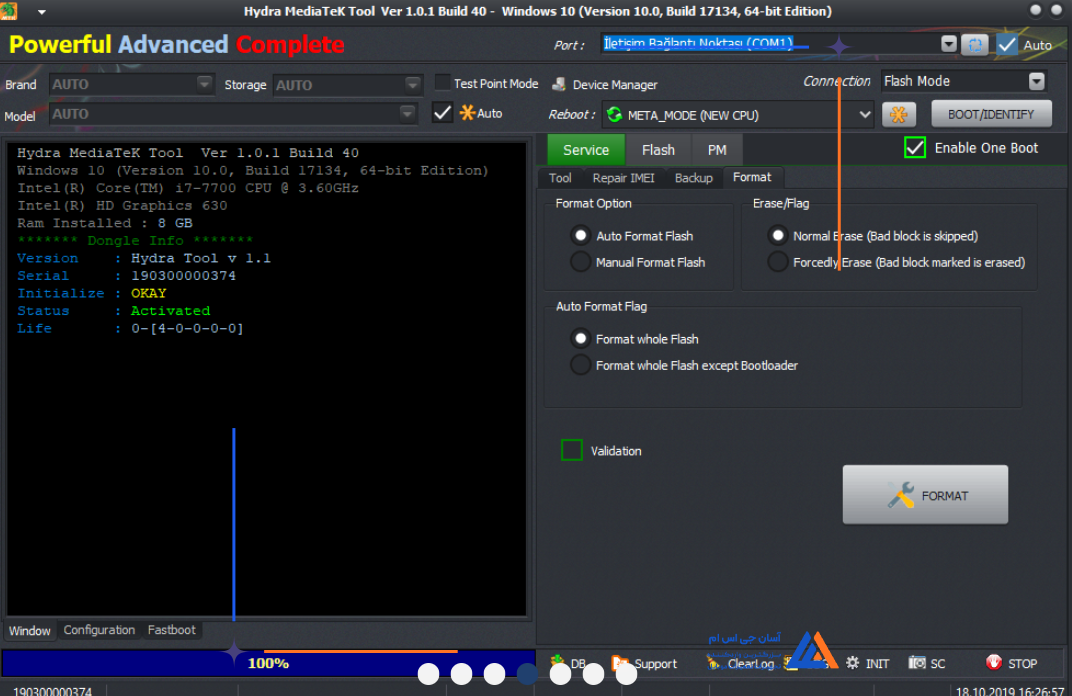Click the orange asterisk reboot button
This screenshot has height=696, width=1072.
898,114
